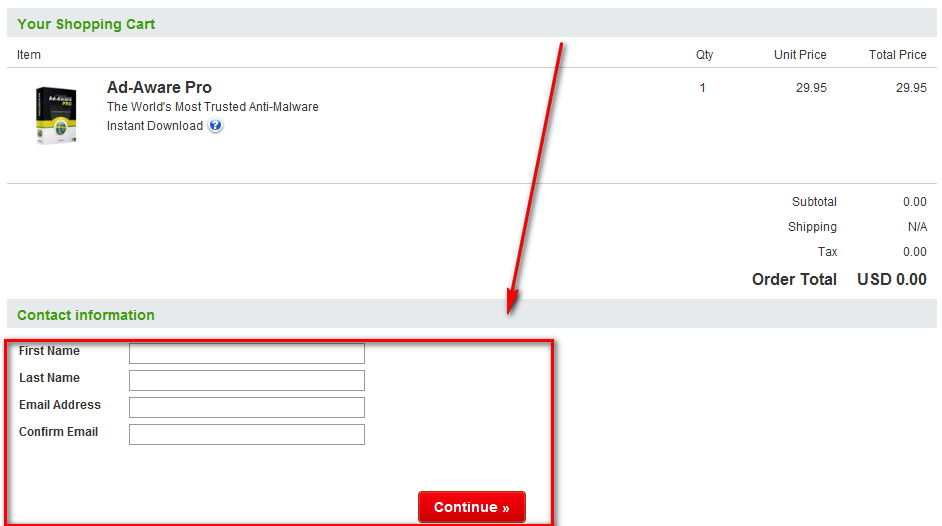Screen dimensions: 942x526
Task: Click the quantity value 1
Action: 702,88
